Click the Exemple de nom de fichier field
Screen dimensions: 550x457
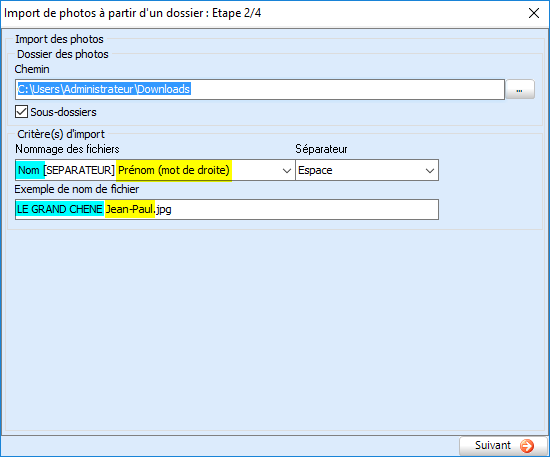pos(227,209)
